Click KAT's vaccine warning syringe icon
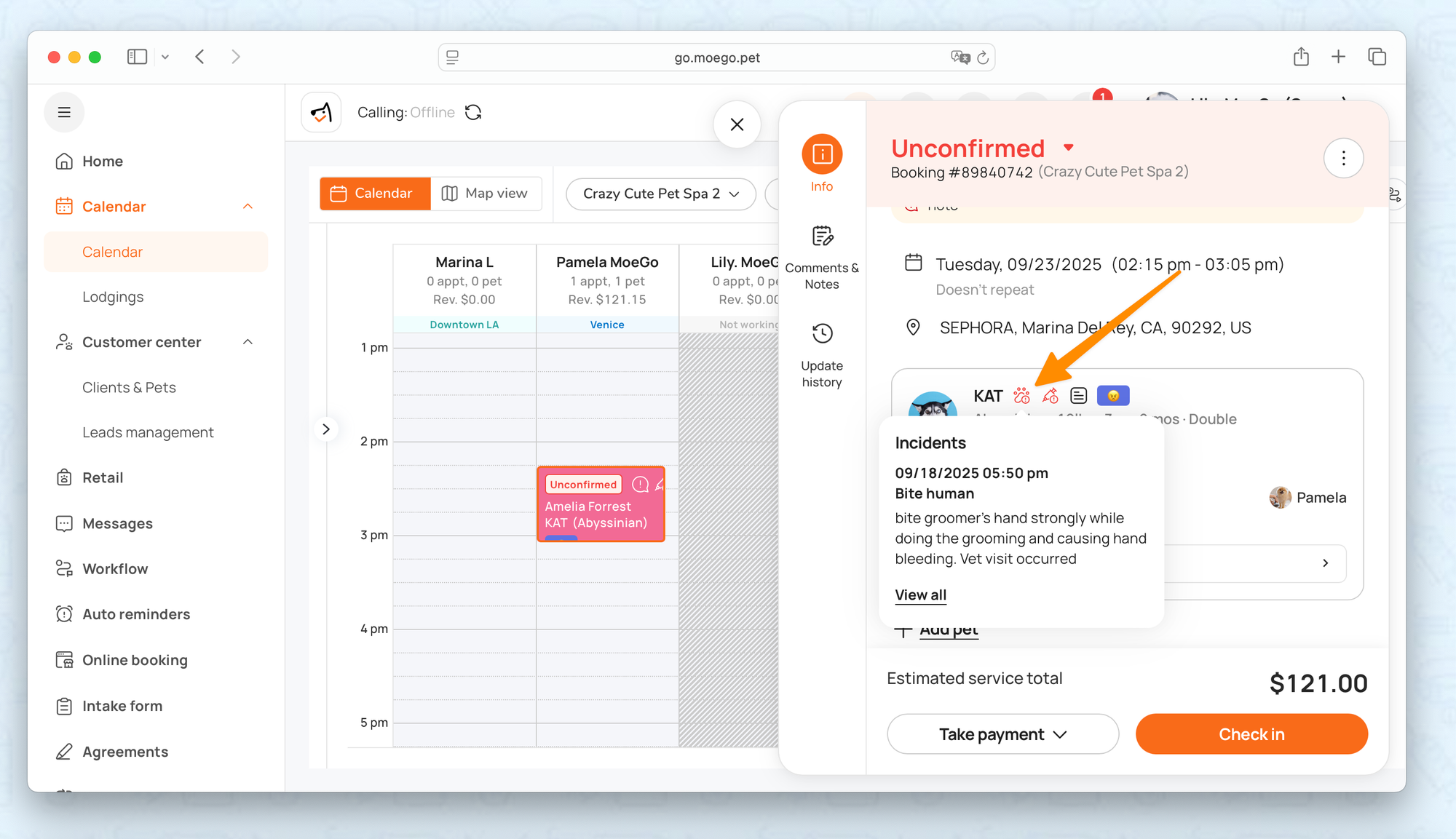The height and width of the screenshot is (839, 1456). 1050,396
